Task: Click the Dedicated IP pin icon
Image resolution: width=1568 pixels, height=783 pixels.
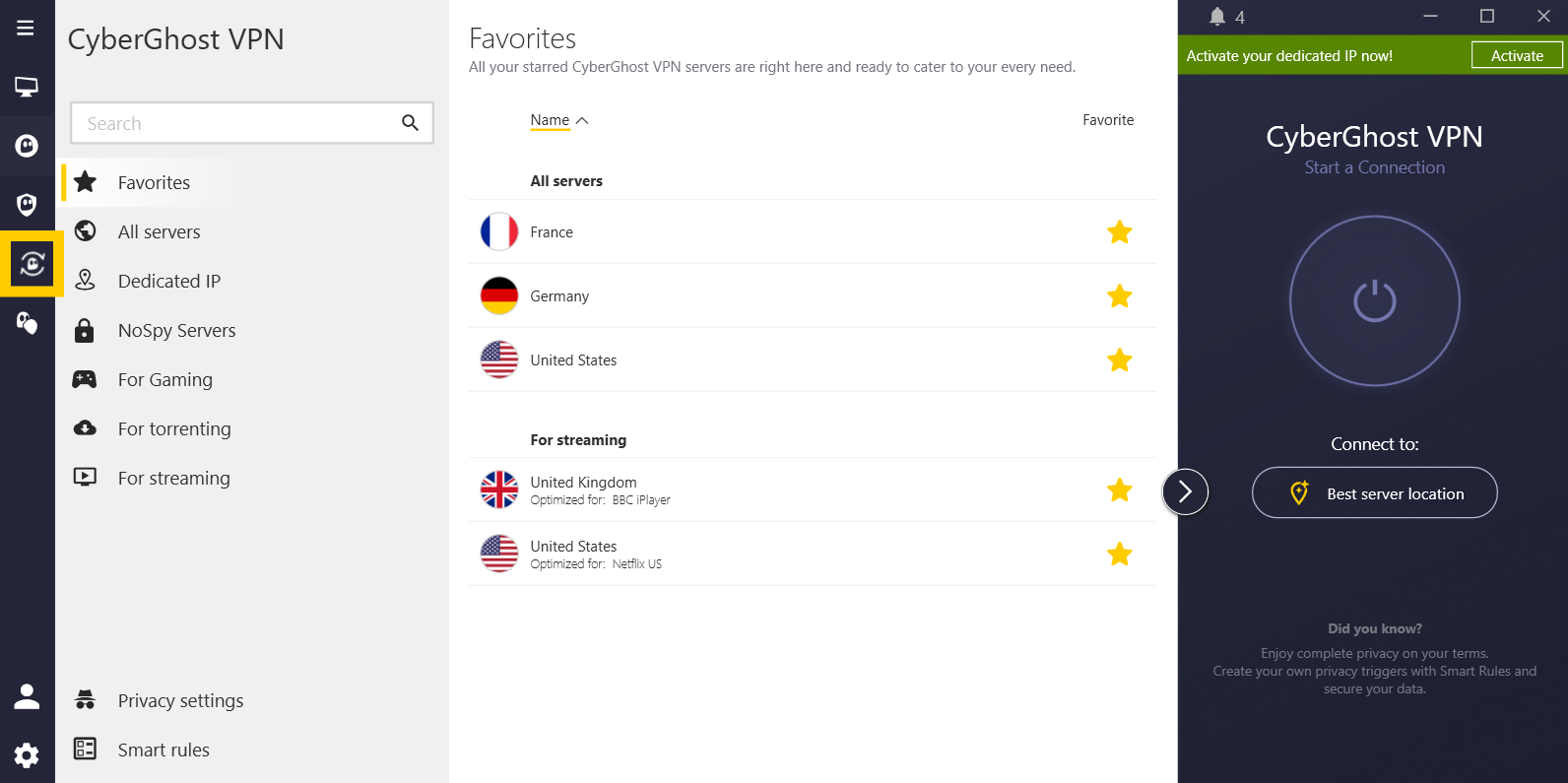Action: click(86, 280)
